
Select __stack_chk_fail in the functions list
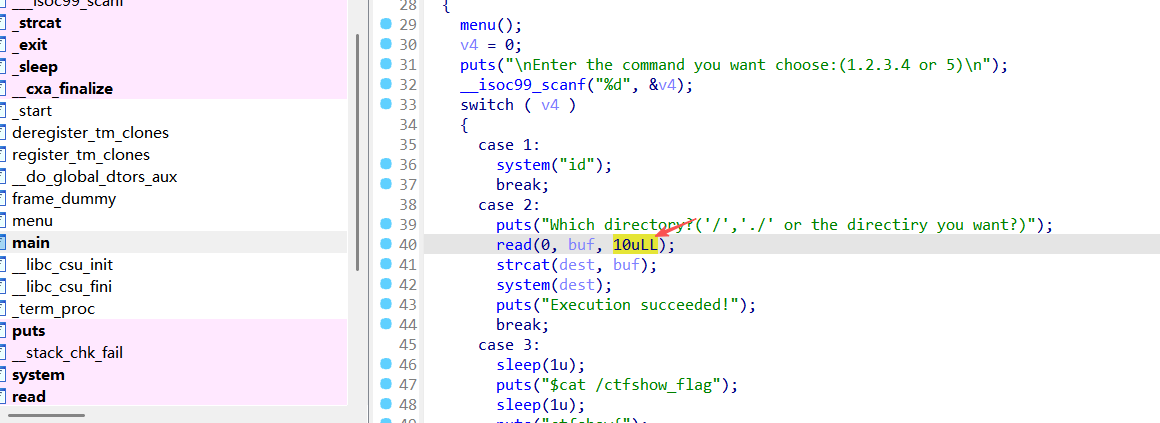pos(67,353)
